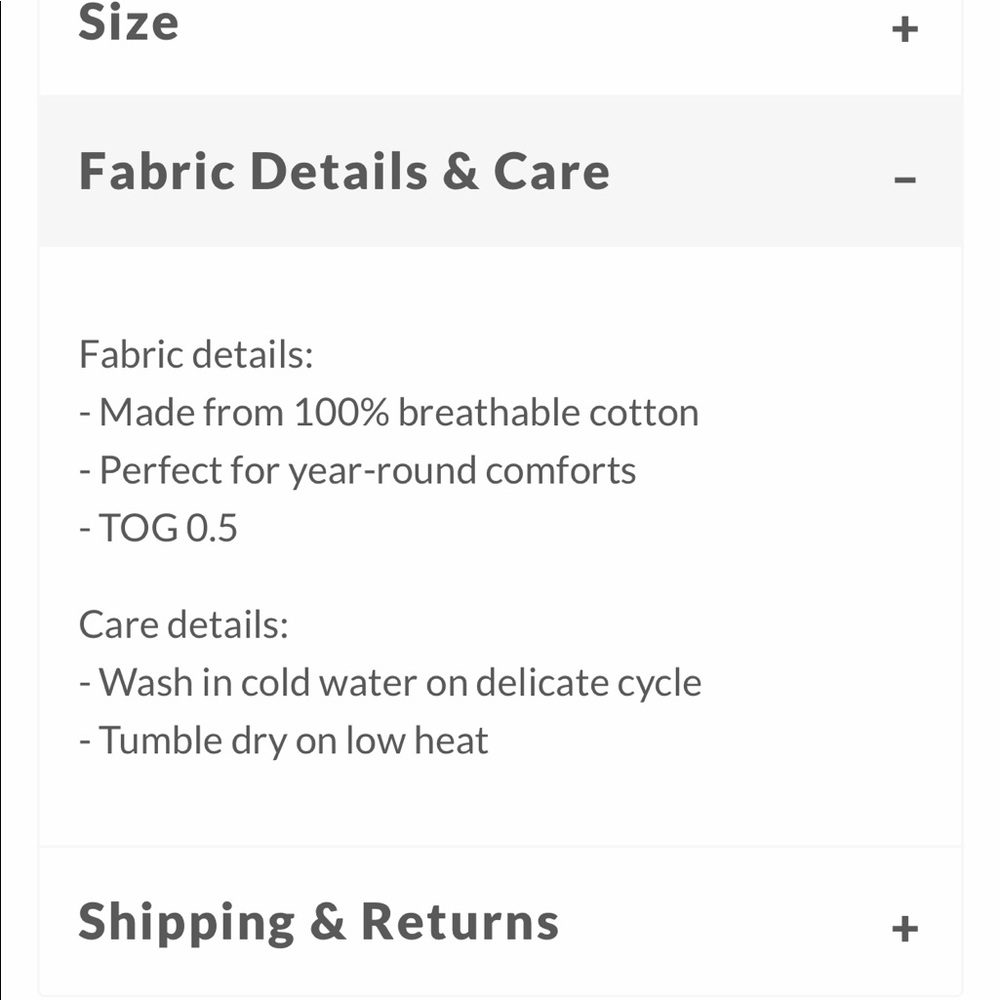Click the Care details label
The width and height of the screenshot is (1000, 1000).
(x=183, y=623)
